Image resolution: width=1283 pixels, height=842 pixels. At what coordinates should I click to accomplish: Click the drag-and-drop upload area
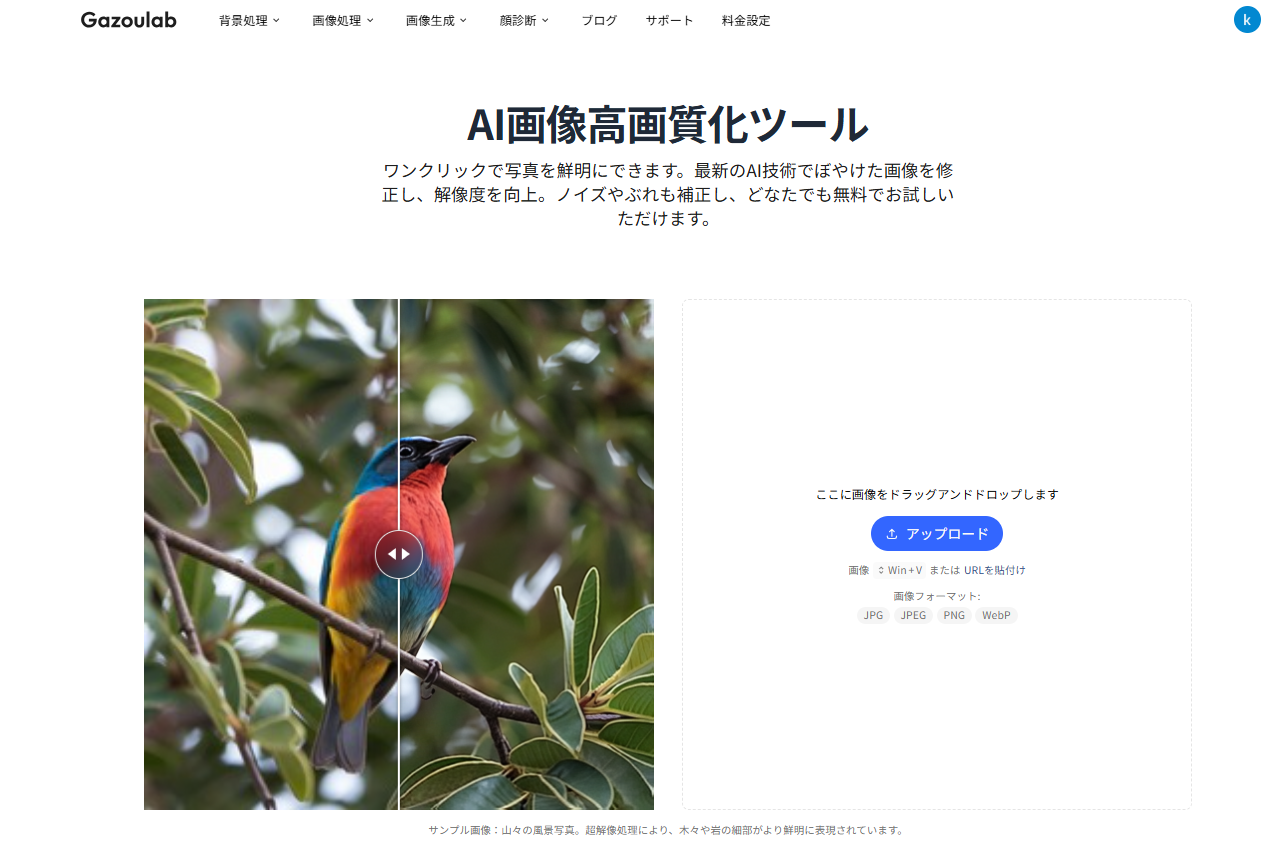[x=937, y=554]
